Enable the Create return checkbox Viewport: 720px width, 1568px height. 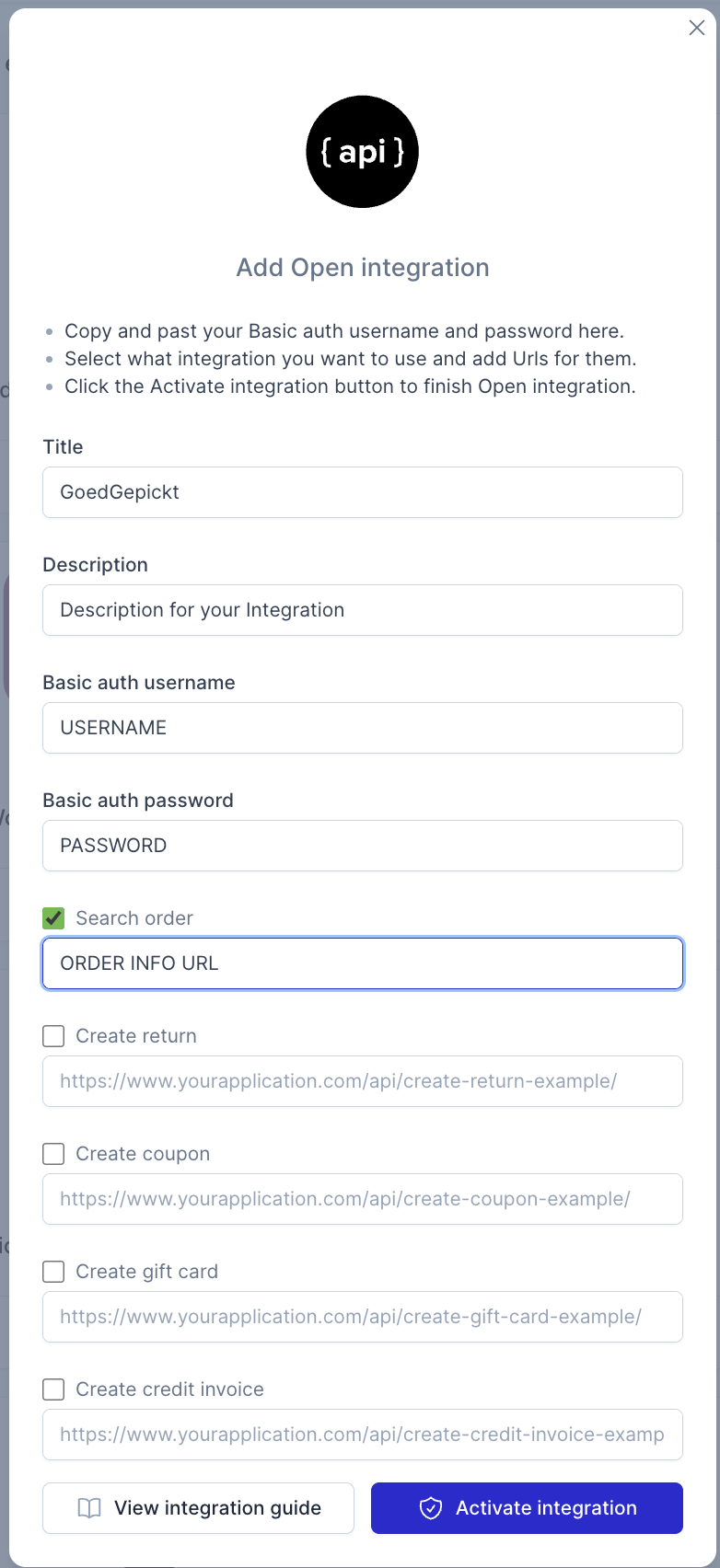click(x=54, y=1036)
